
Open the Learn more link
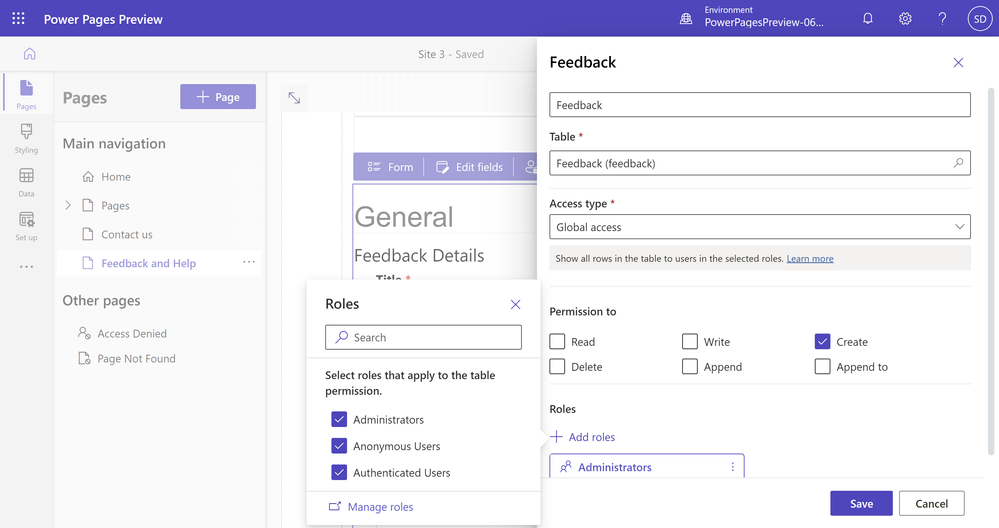point(810,259)
